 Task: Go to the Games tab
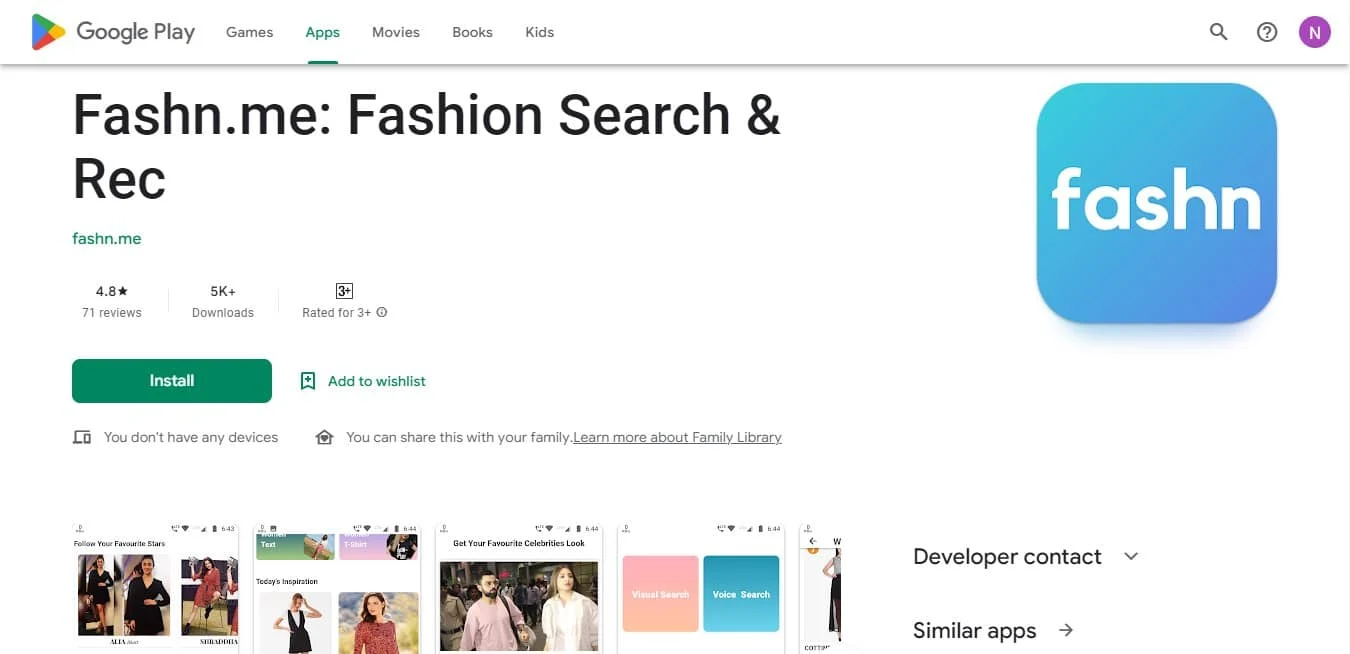[249, 32]
